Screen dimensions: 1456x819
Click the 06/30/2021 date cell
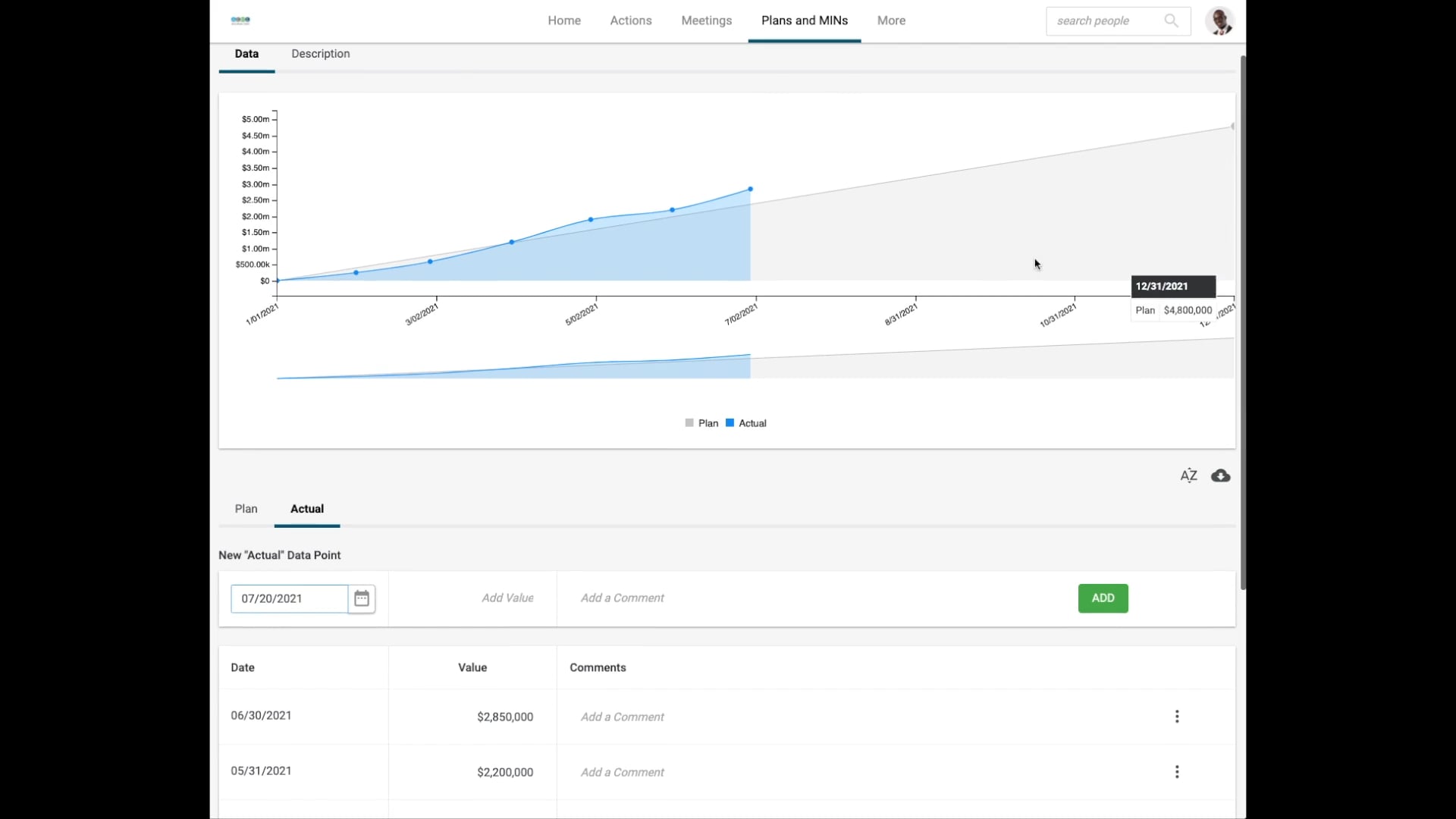(261, 715)
